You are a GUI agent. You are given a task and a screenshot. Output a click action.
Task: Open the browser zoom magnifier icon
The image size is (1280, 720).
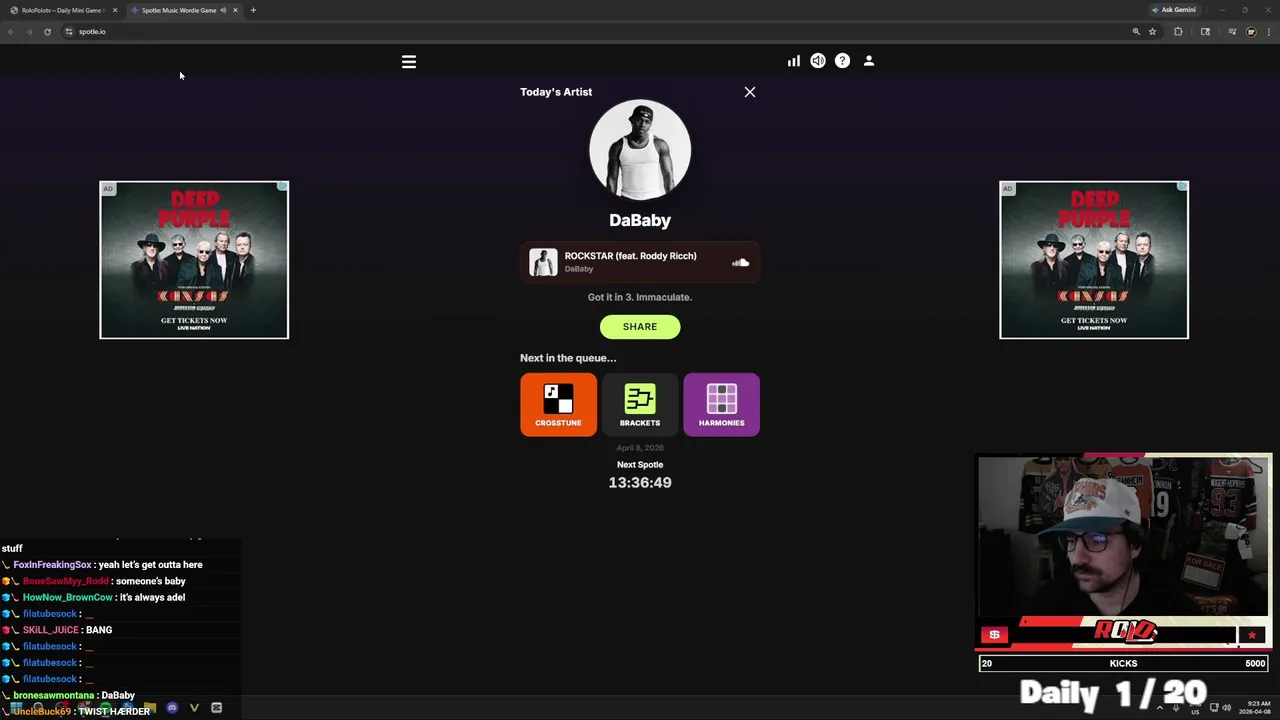click(x=1136, y=32)
